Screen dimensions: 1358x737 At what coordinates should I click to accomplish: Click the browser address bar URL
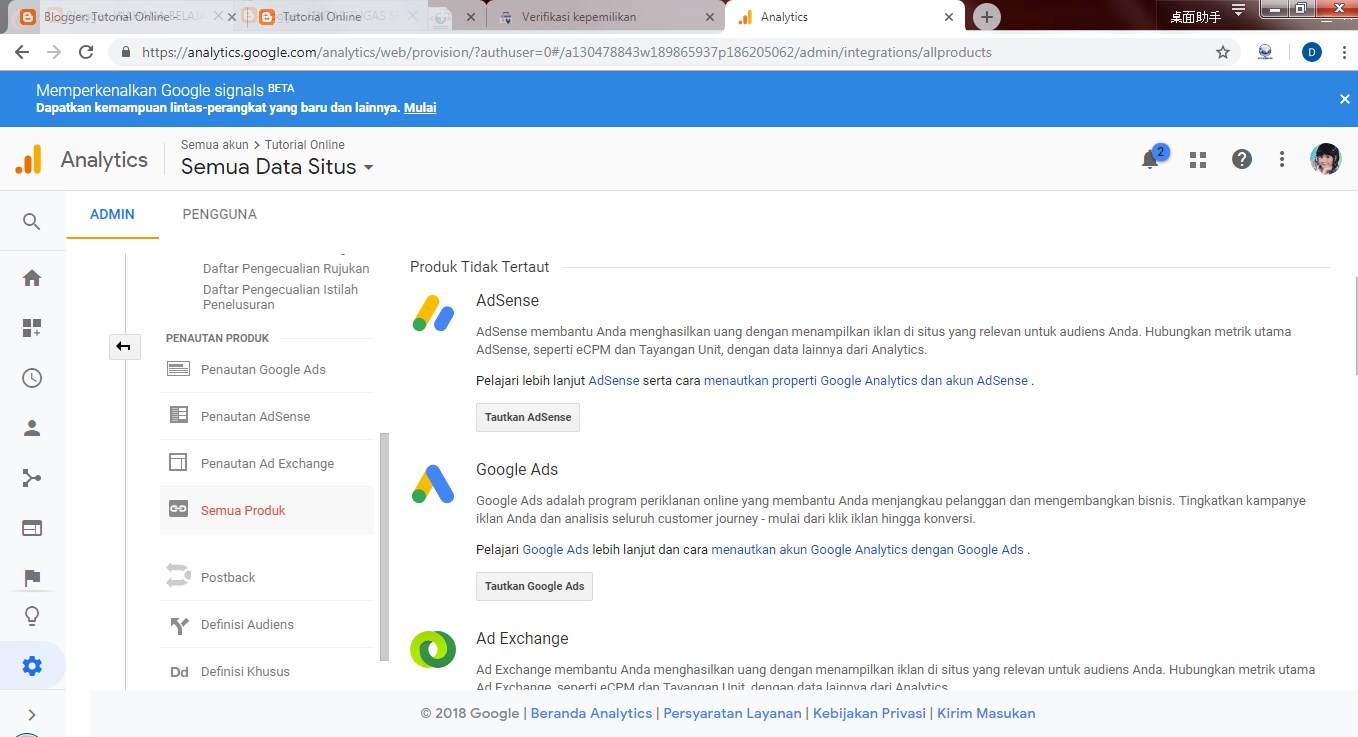[567, 52]
